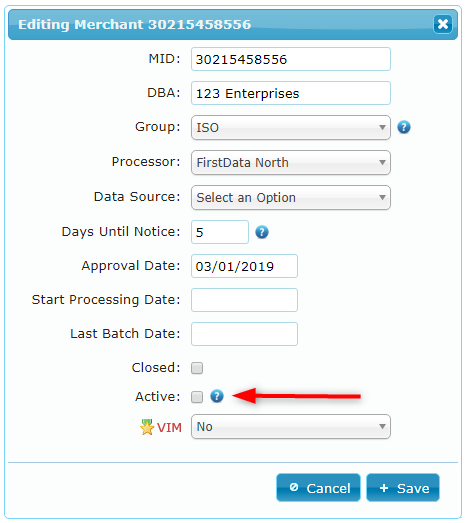Image resolution: width=467 pixels, height=523 pixels.
Task: Click the red VIM label link
Action: pos(169,428)
